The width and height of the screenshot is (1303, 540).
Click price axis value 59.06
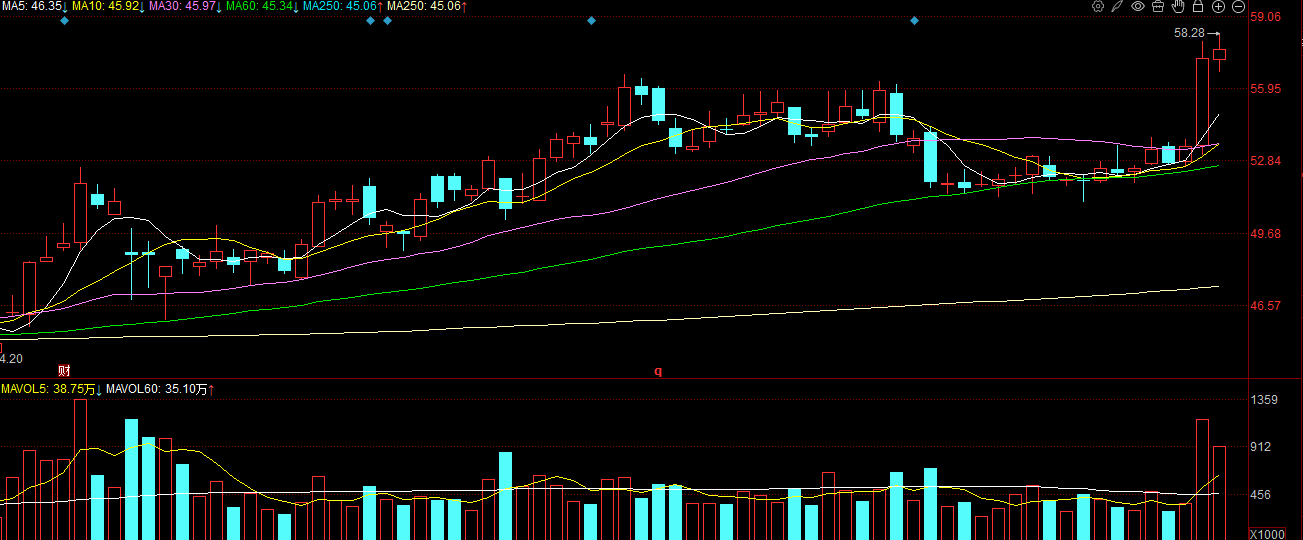[x=1266, y=17]
